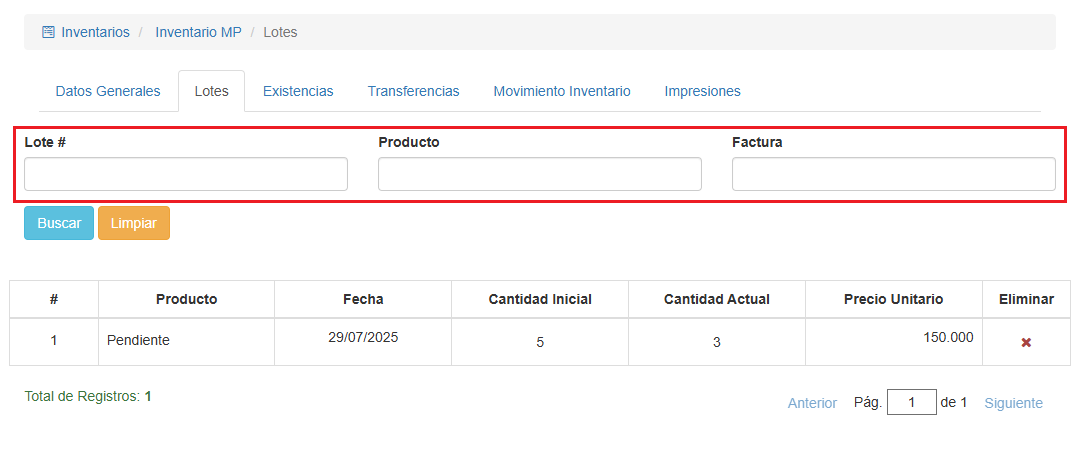Click the inventory icon in the breadcrumb
1077x476 pixels.
coord(48,32)
